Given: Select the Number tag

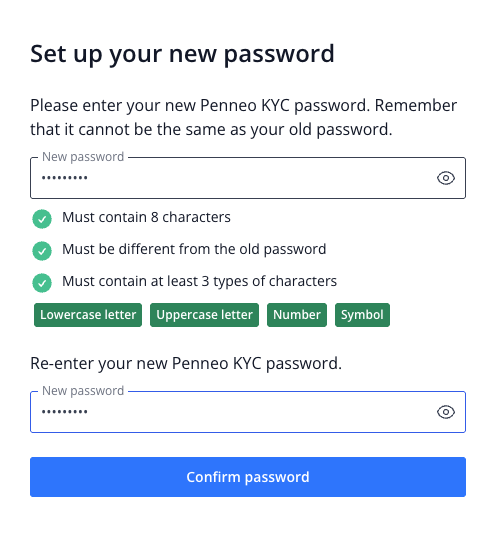Looking at the screenshot, I should (x=297, y=315).
